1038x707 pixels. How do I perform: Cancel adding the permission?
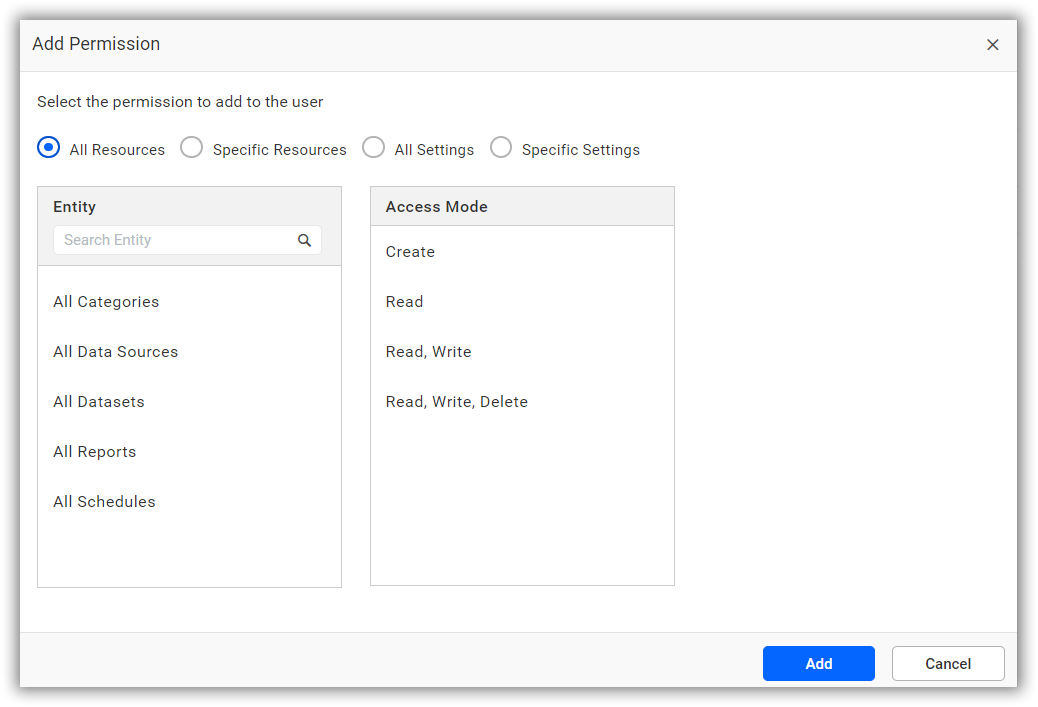click(x=947, y=663)
